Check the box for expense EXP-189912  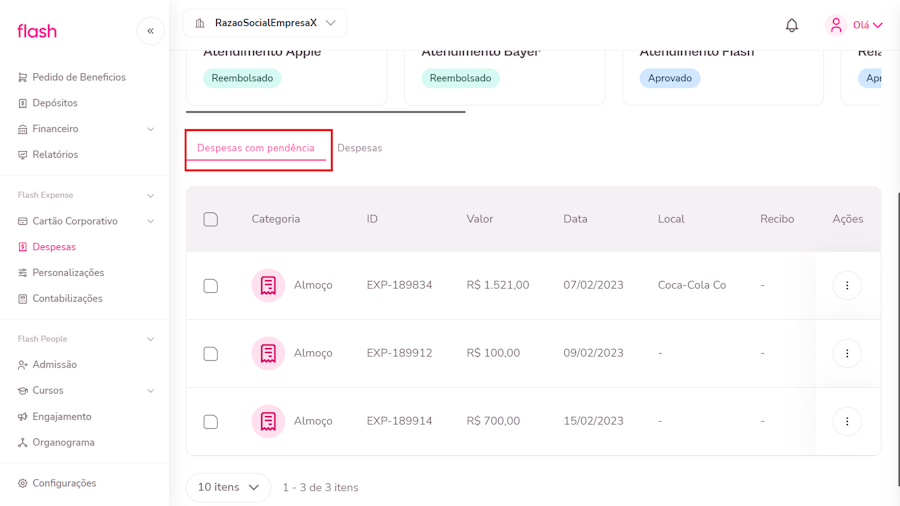click(211, 354)
